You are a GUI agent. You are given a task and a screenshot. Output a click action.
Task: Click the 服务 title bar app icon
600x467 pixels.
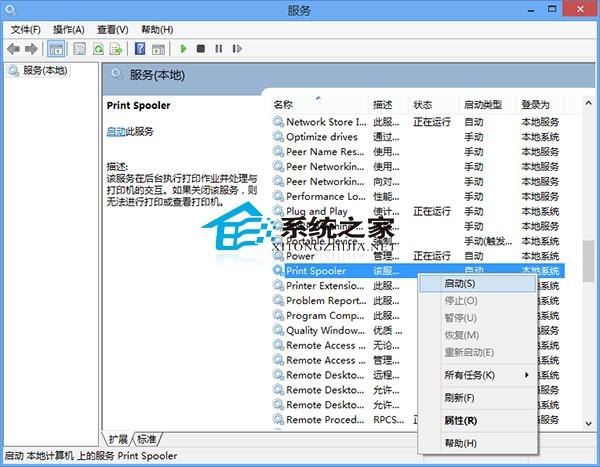tap(11, 9)
